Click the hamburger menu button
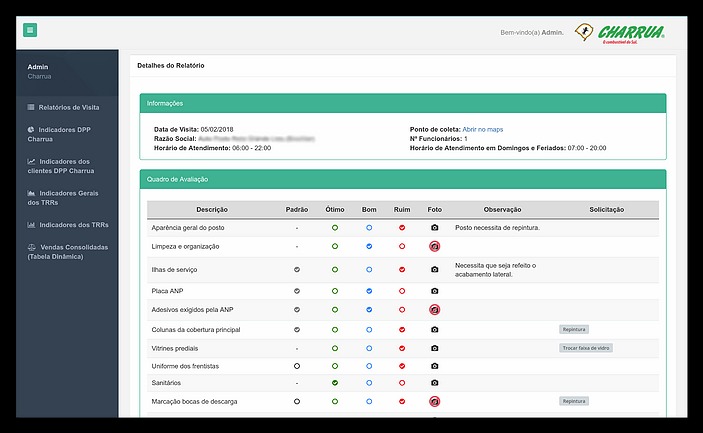 pos(30,30)
